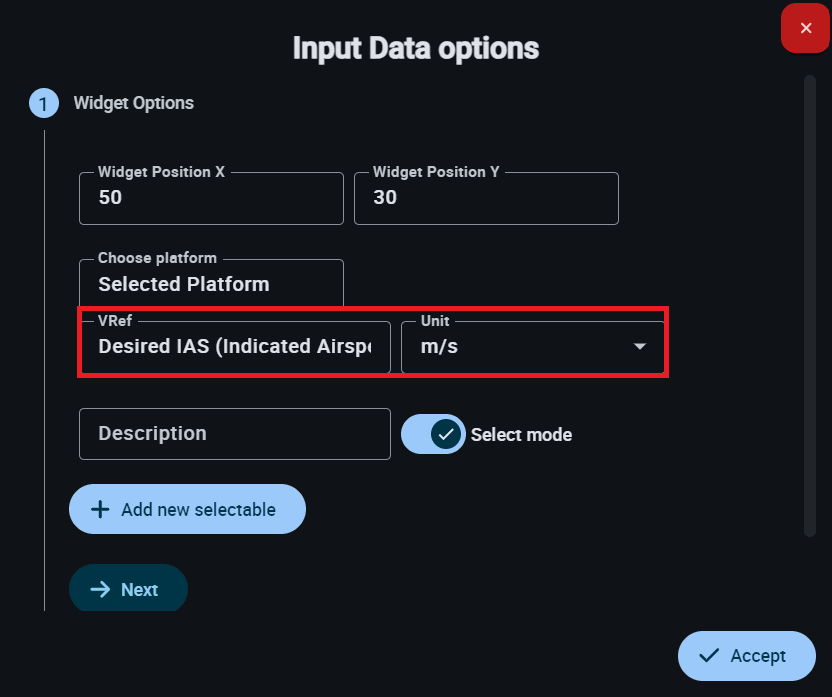Click the checkmark icon on the Accept button
Image resolution: width=832 pixels, height=697 pixels.
710,656
